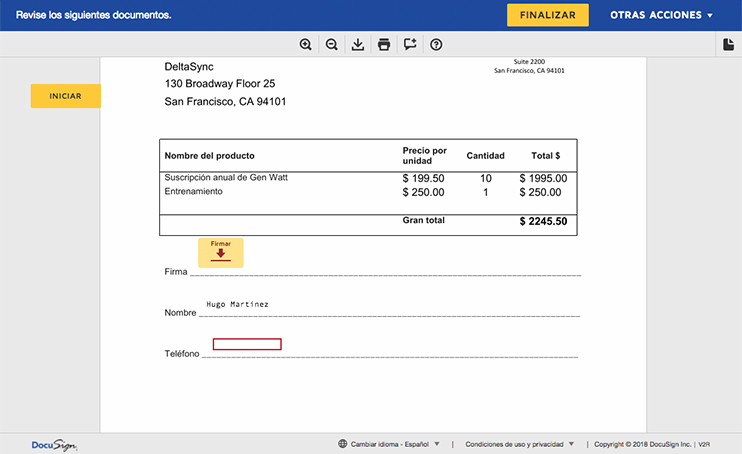This screenshot has width=742, height=454.
Task: Print the document with printer icon
Action: pos(384,45)
